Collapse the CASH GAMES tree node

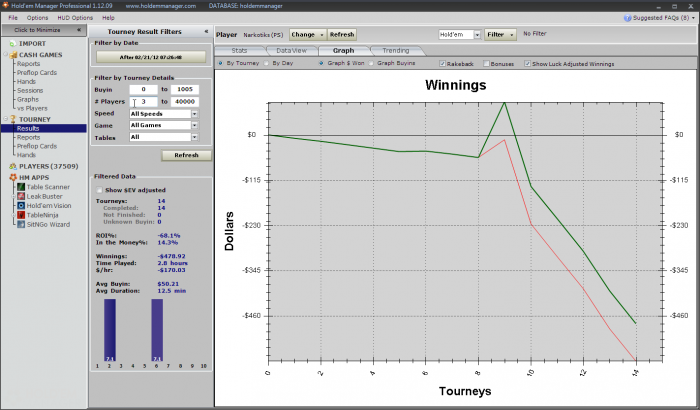[5, 54]
